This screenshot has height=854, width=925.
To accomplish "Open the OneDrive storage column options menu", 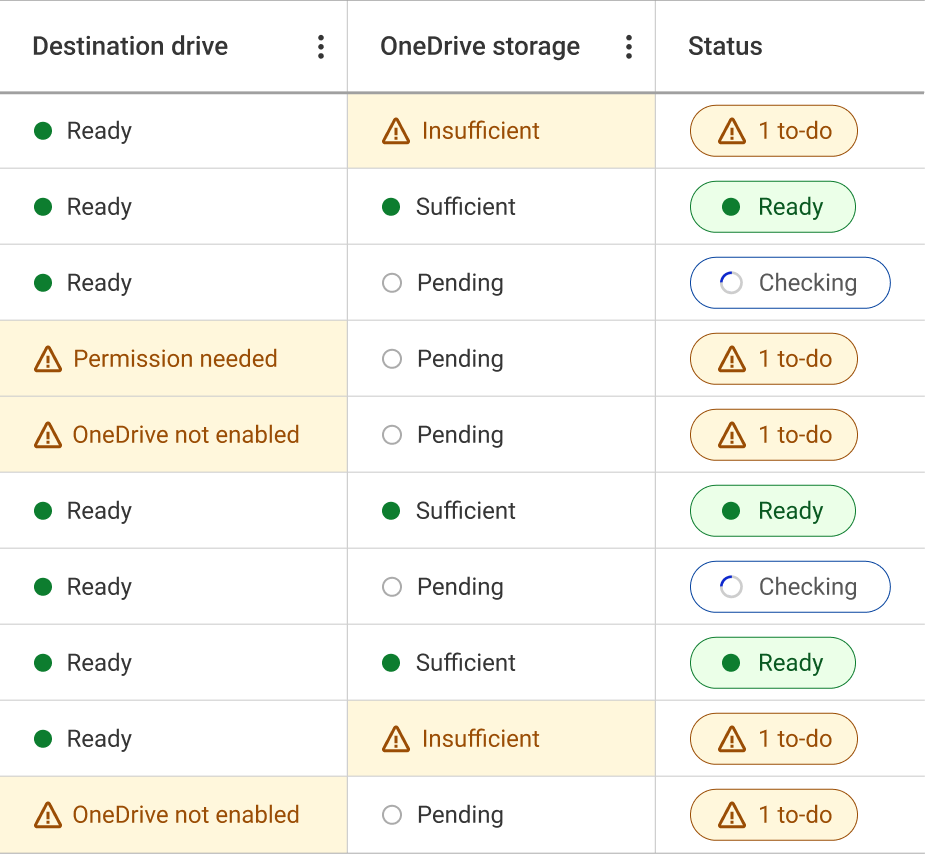I will click(629, 47).
